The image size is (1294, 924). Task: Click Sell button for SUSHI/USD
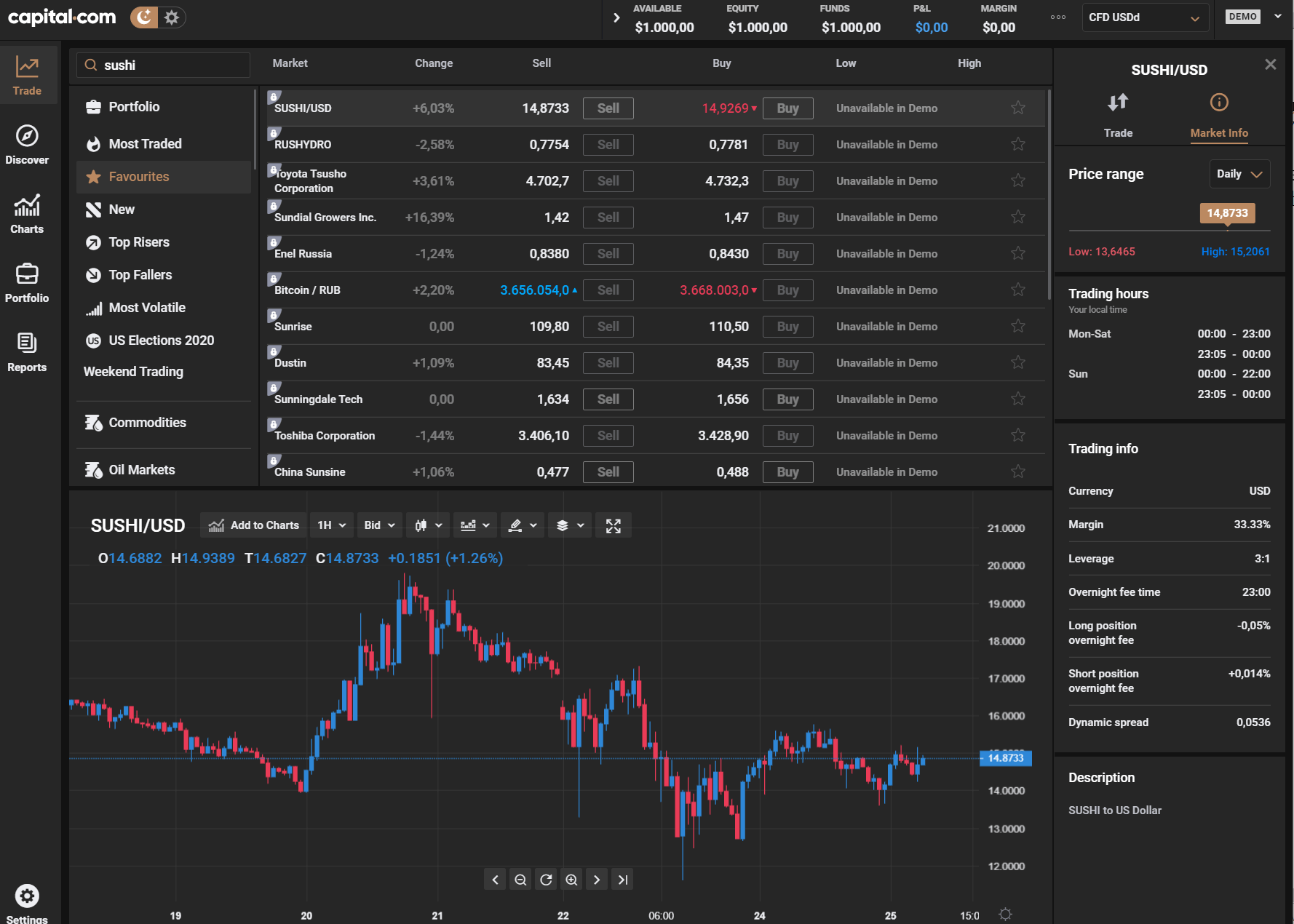click(608, 108)
